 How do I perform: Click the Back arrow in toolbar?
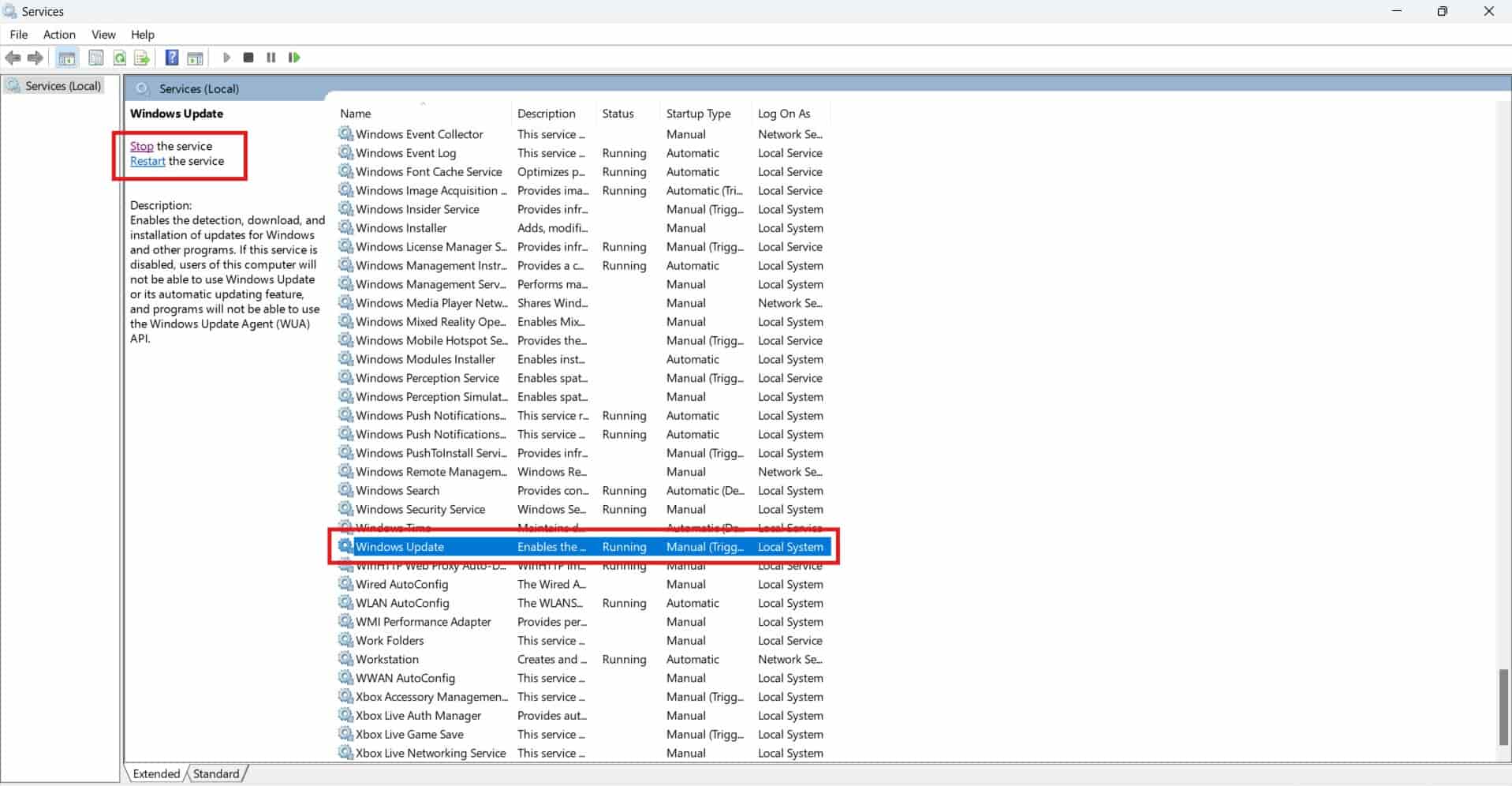(13, 58)
